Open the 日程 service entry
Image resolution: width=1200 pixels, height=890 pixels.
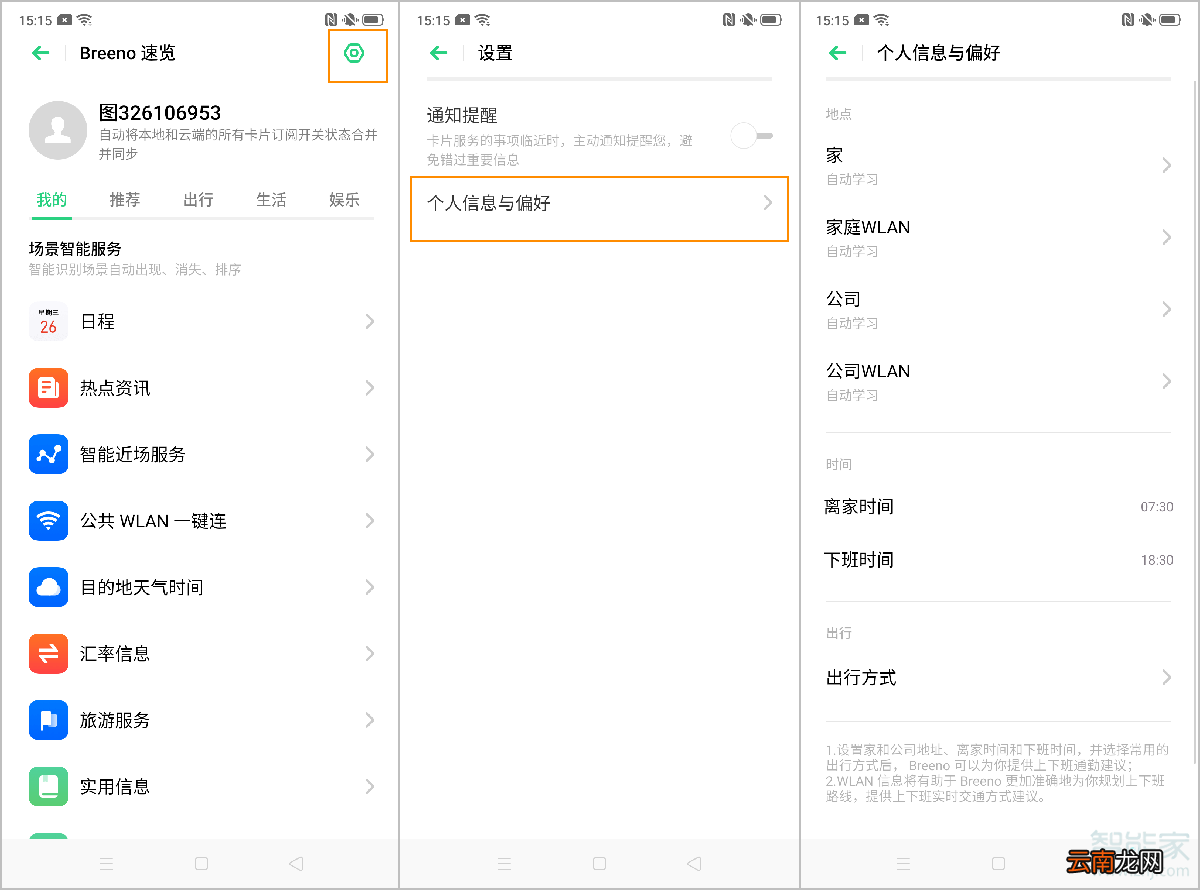click(200, 321)
